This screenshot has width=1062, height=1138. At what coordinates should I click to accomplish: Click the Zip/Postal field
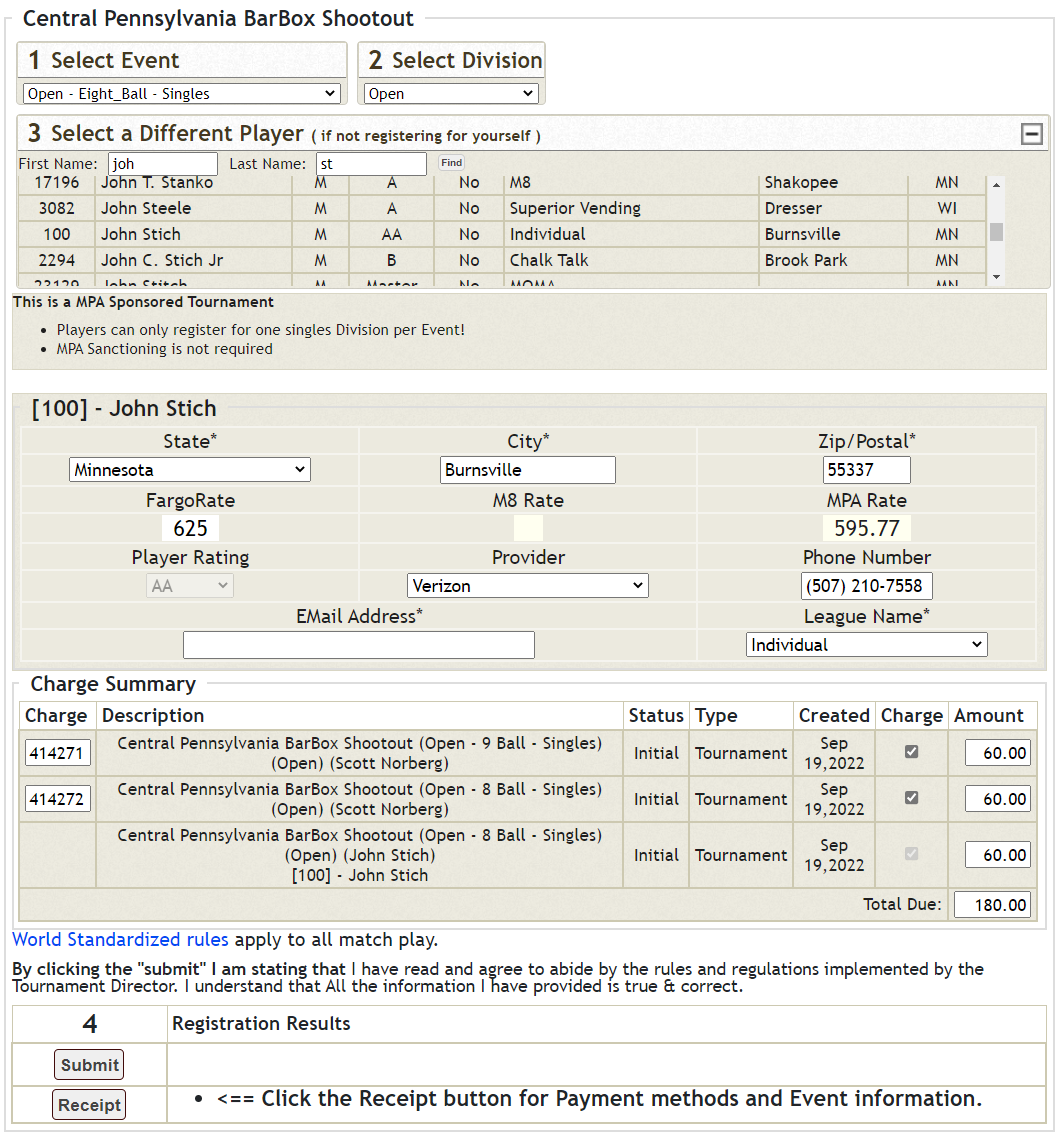click(866, 470)
